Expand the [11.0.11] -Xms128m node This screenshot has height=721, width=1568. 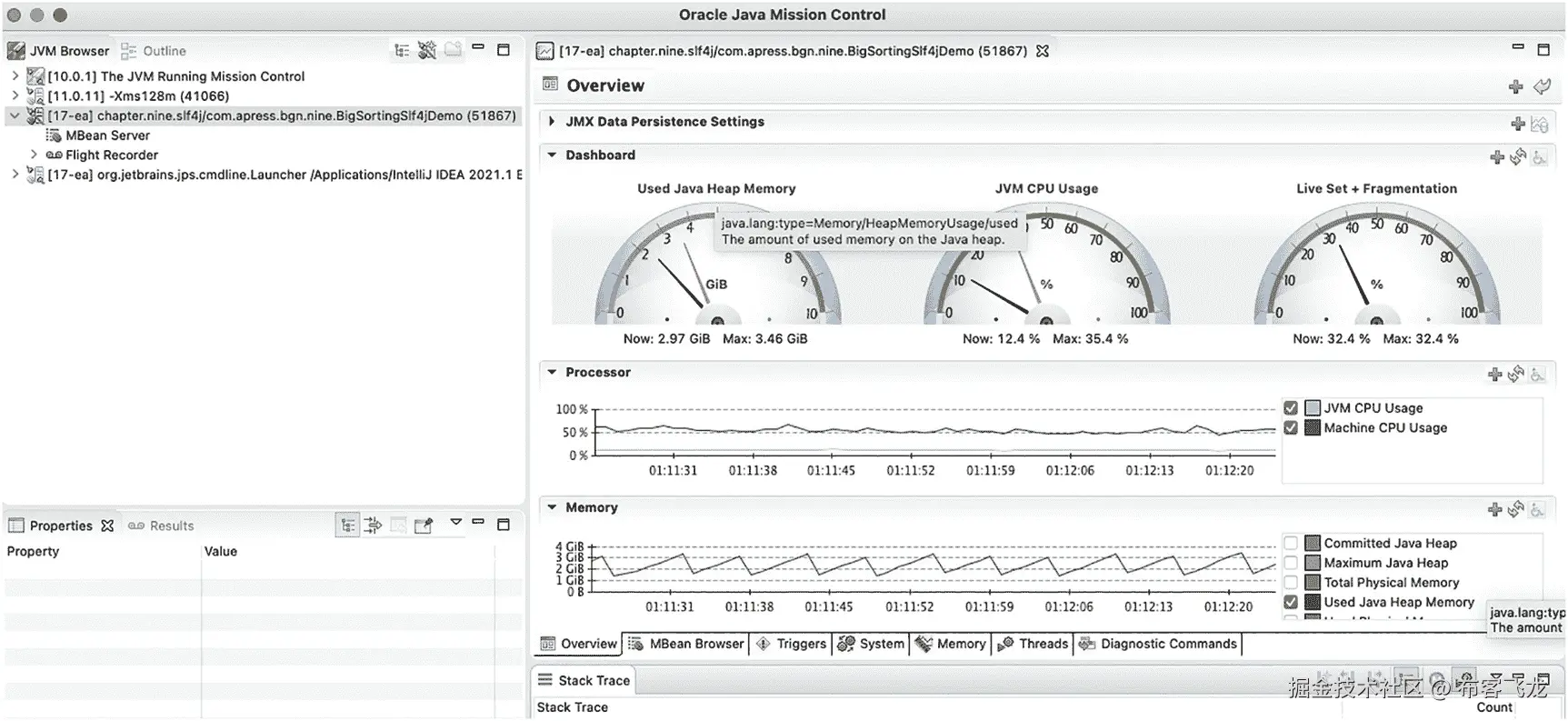tap(15, 95)
